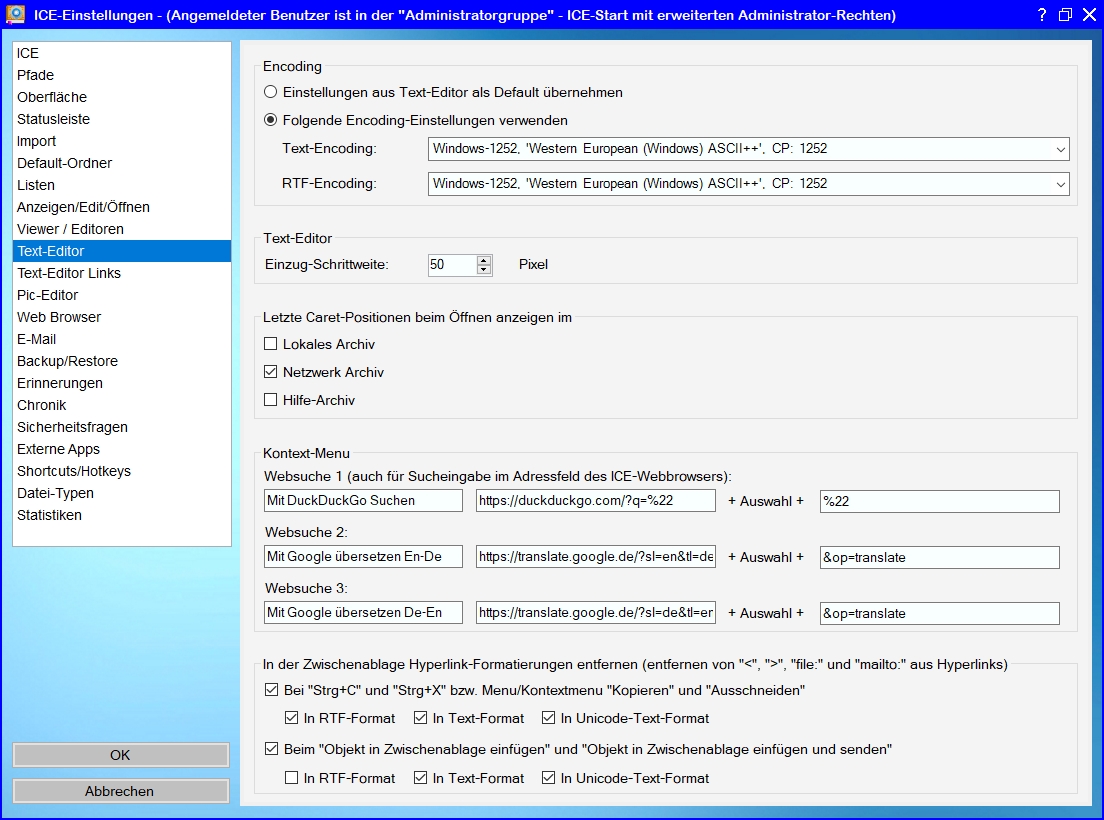Increase Einzug-Schrittweite with the up arrow
The width and height of the screenshot is (1104, 820).
[x=484, y=260]
